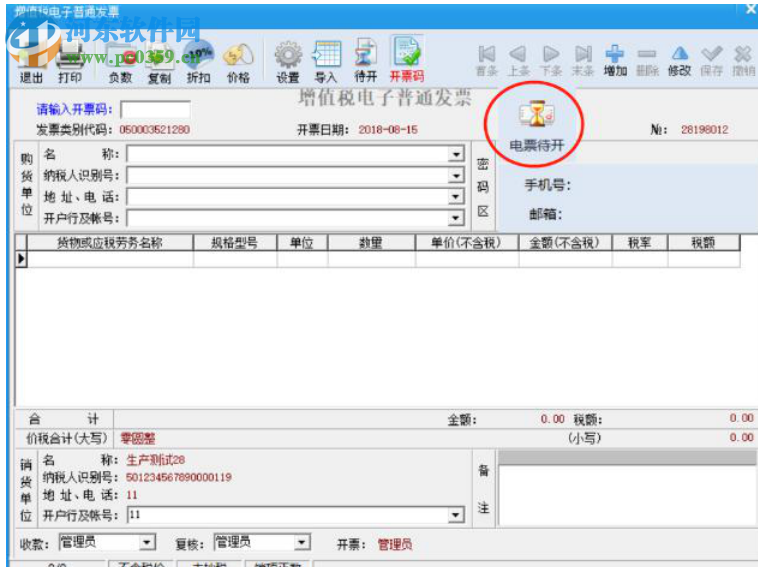Expand buyer 纳税人识别号 dropdown arrow
The height and width of the screenshot is (567, 758).
(455, 175)
